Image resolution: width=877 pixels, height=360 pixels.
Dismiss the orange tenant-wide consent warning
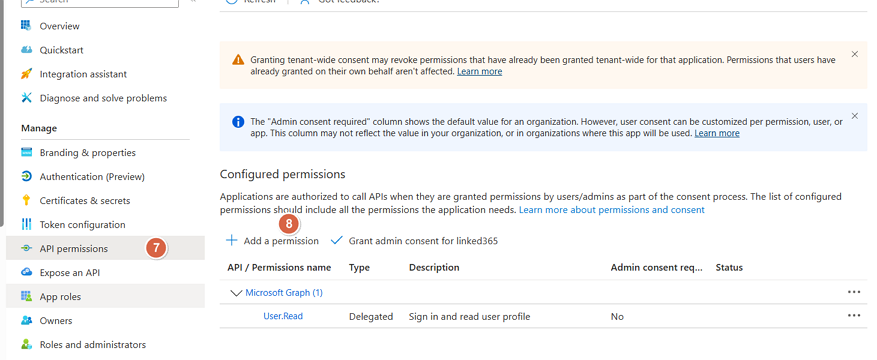(x=855, y=54)
